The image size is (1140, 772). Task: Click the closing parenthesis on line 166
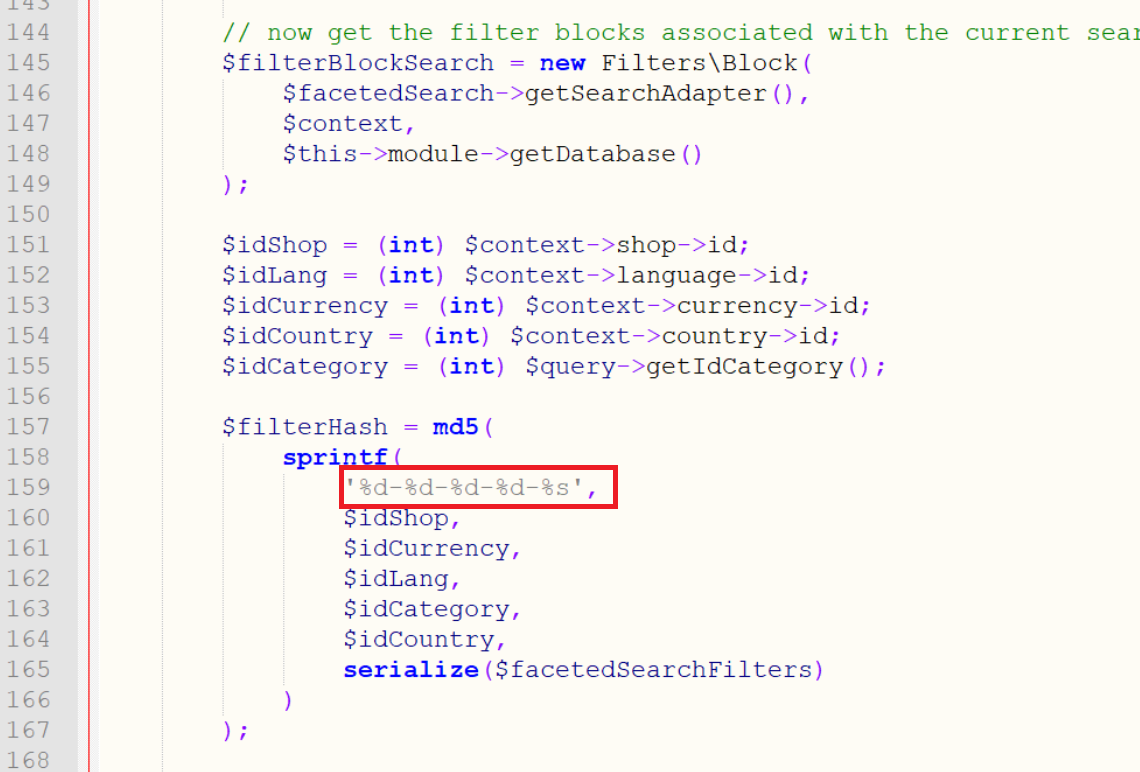288,700
